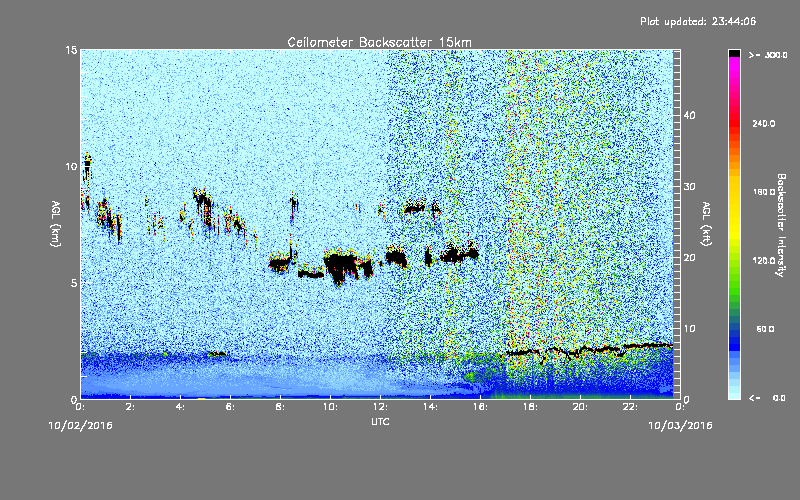800x500 pixels.
Task: Click the end date '10/03/2016'
Action: pos(680,426)
